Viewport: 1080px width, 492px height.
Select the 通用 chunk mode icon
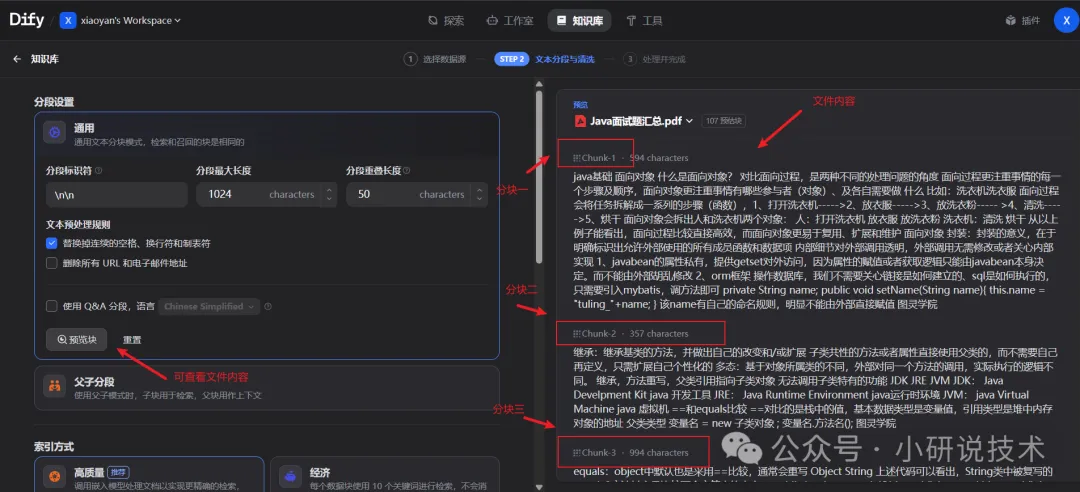click(54, 133)
